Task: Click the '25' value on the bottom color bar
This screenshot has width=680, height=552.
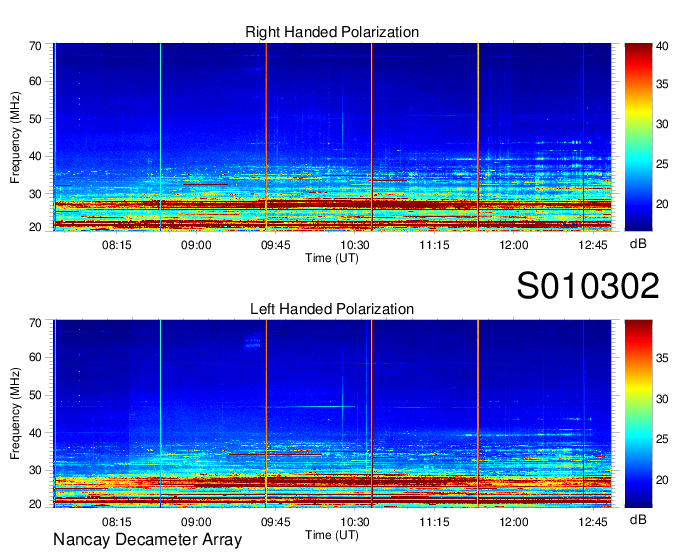Action: coord(662,440)
